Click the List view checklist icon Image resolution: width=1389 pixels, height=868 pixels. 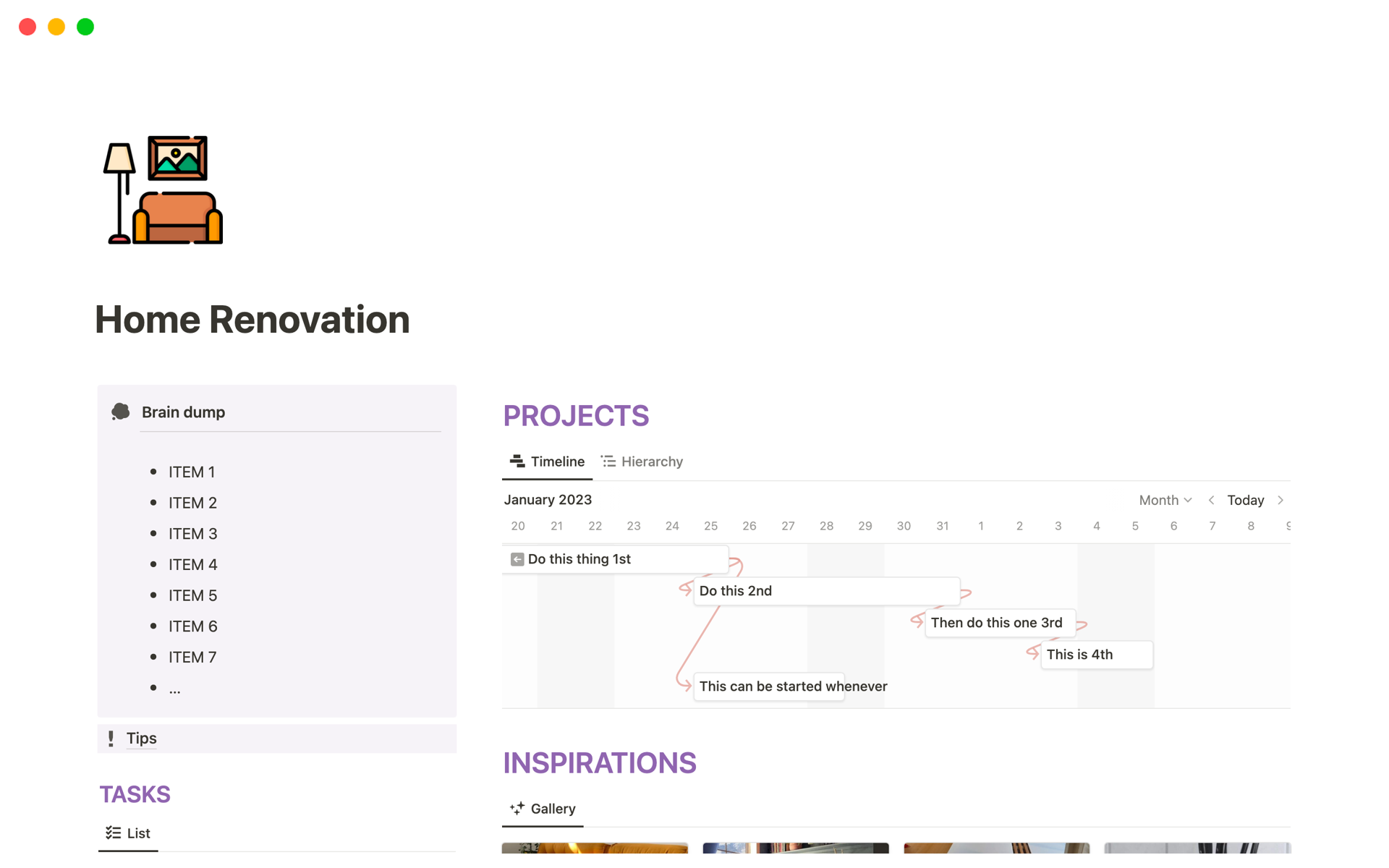(113, 833)
